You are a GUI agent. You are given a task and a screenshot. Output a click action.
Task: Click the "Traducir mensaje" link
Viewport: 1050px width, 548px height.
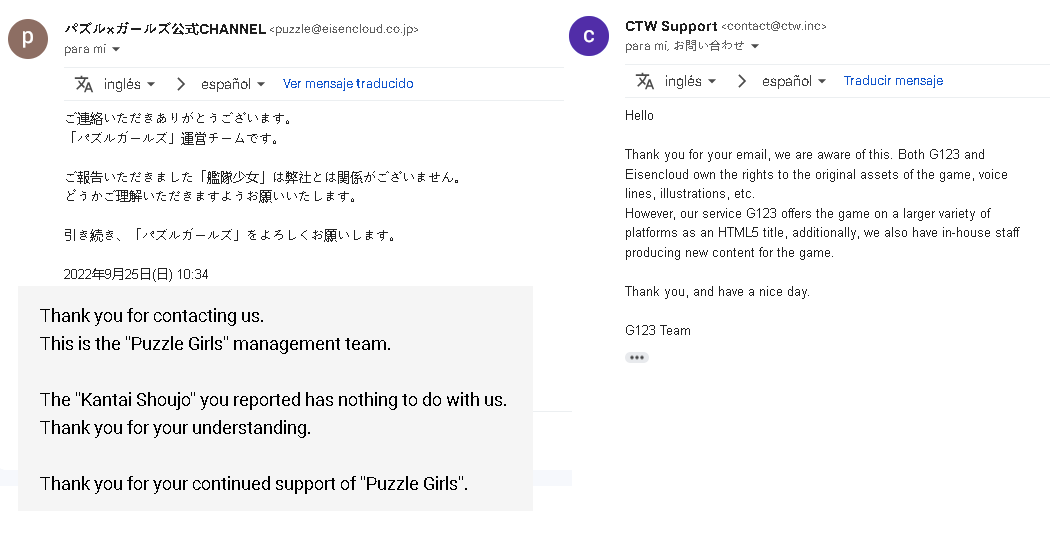click(x=893, y=81)
